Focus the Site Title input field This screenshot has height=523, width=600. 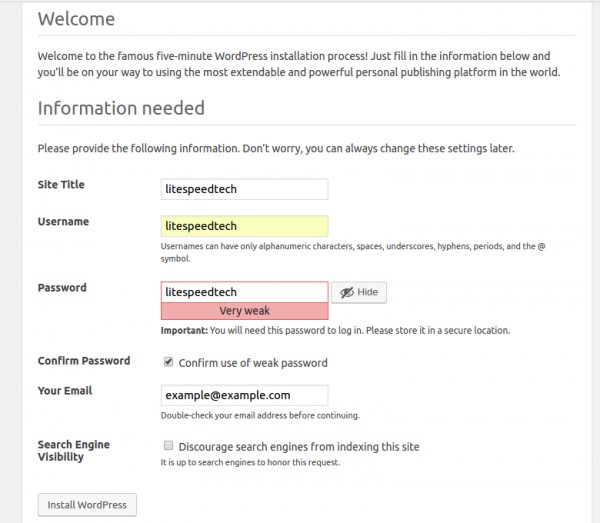244,189
